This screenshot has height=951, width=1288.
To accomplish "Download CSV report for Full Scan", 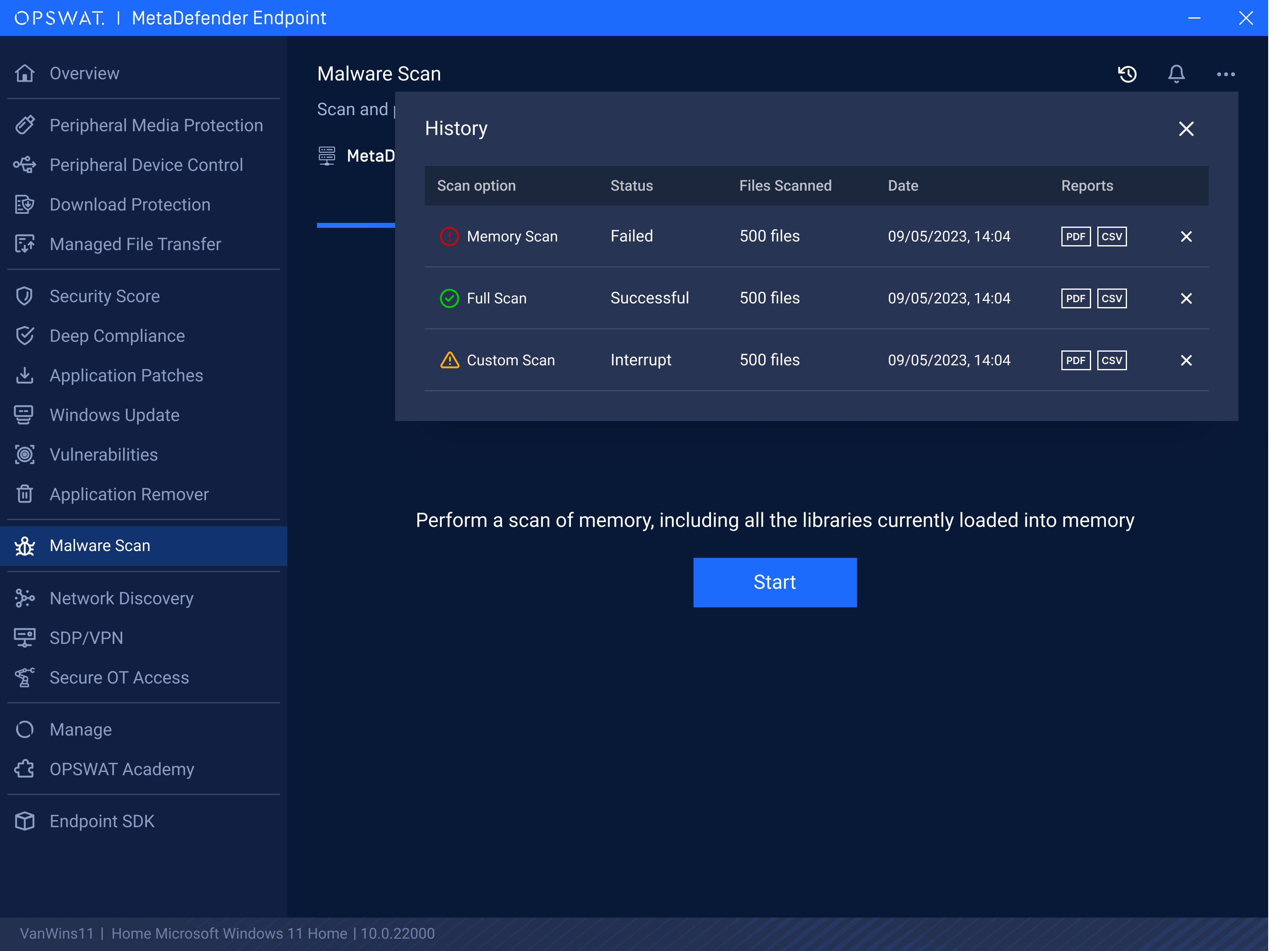I will [1111, 298].
